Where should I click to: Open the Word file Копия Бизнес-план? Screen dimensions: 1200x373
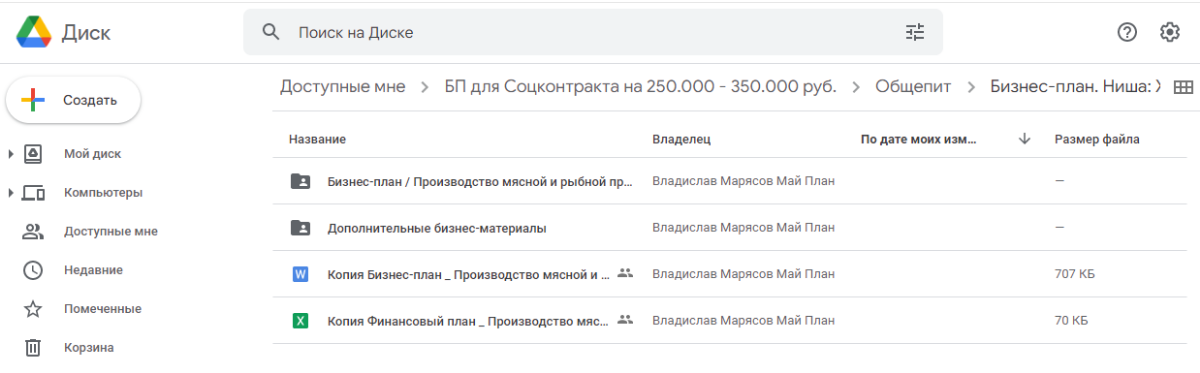tap(468, 273)
